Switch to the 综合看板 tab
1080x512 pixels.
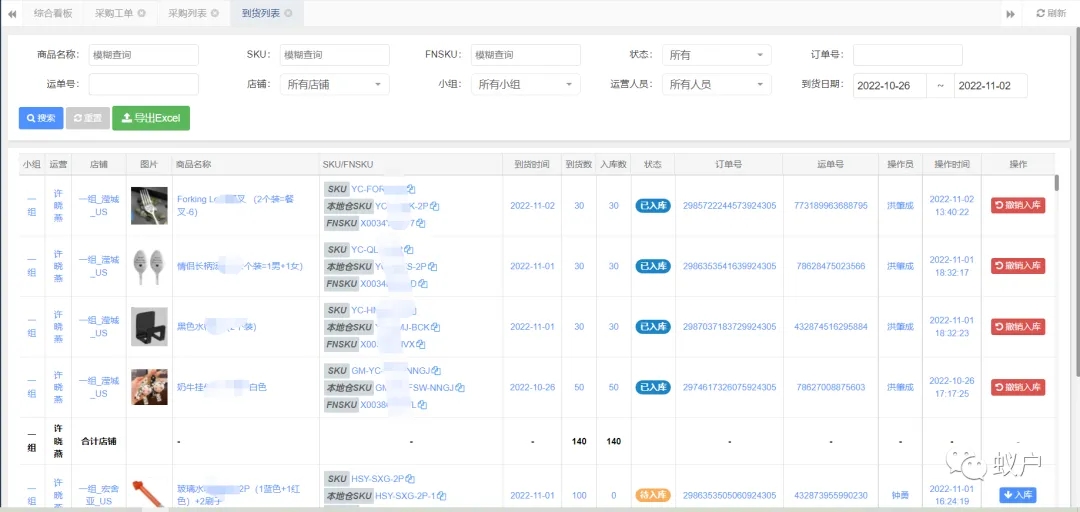(53, 13)
